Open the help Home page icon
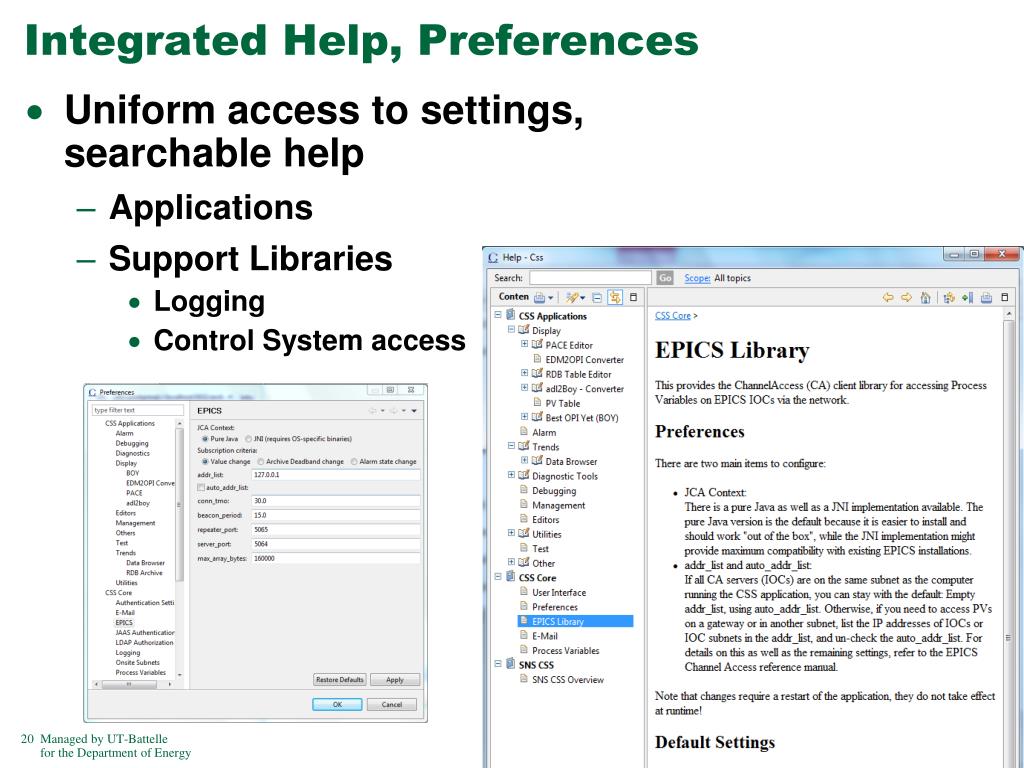 925,298
